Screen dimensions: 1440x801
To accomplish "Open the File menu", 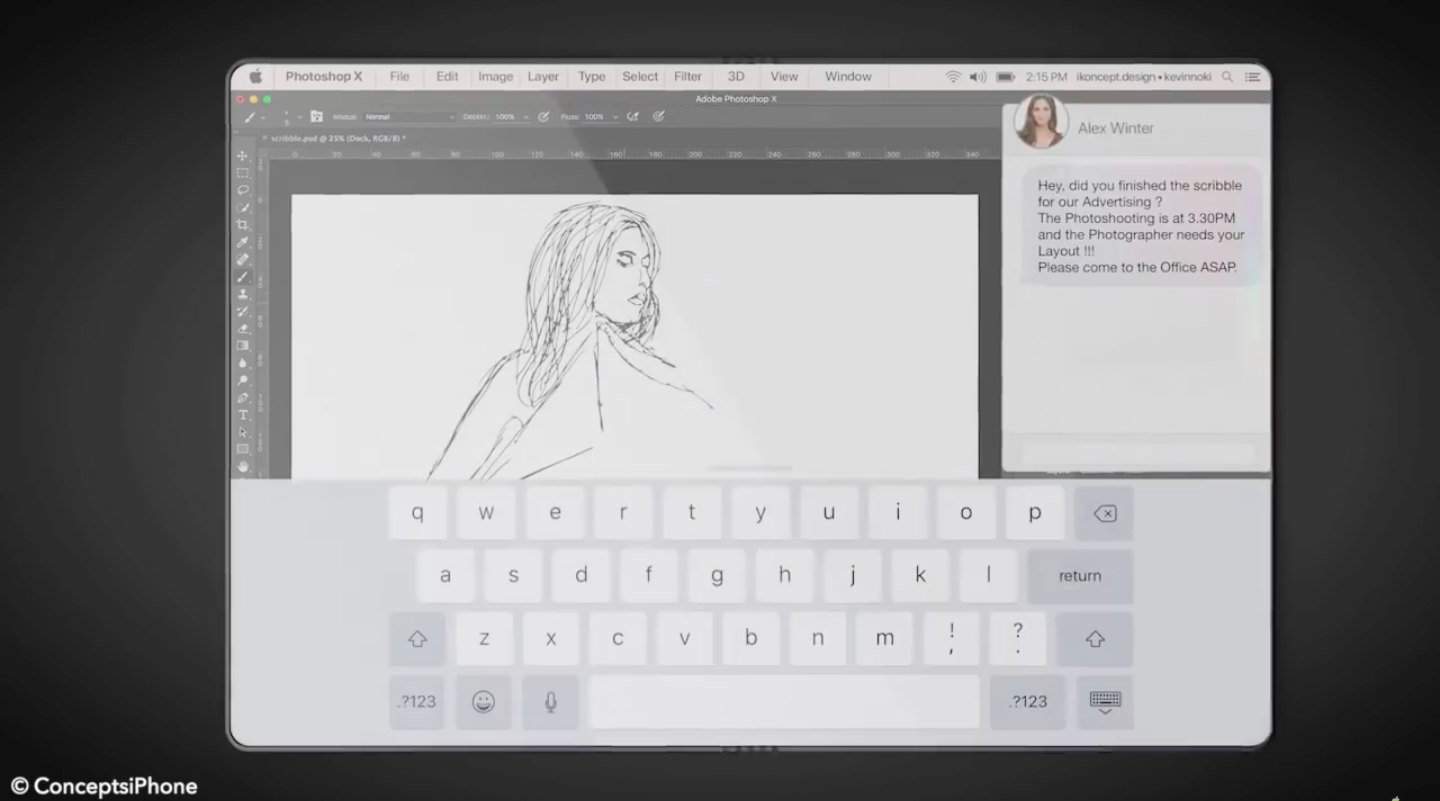I will (399, 77).
